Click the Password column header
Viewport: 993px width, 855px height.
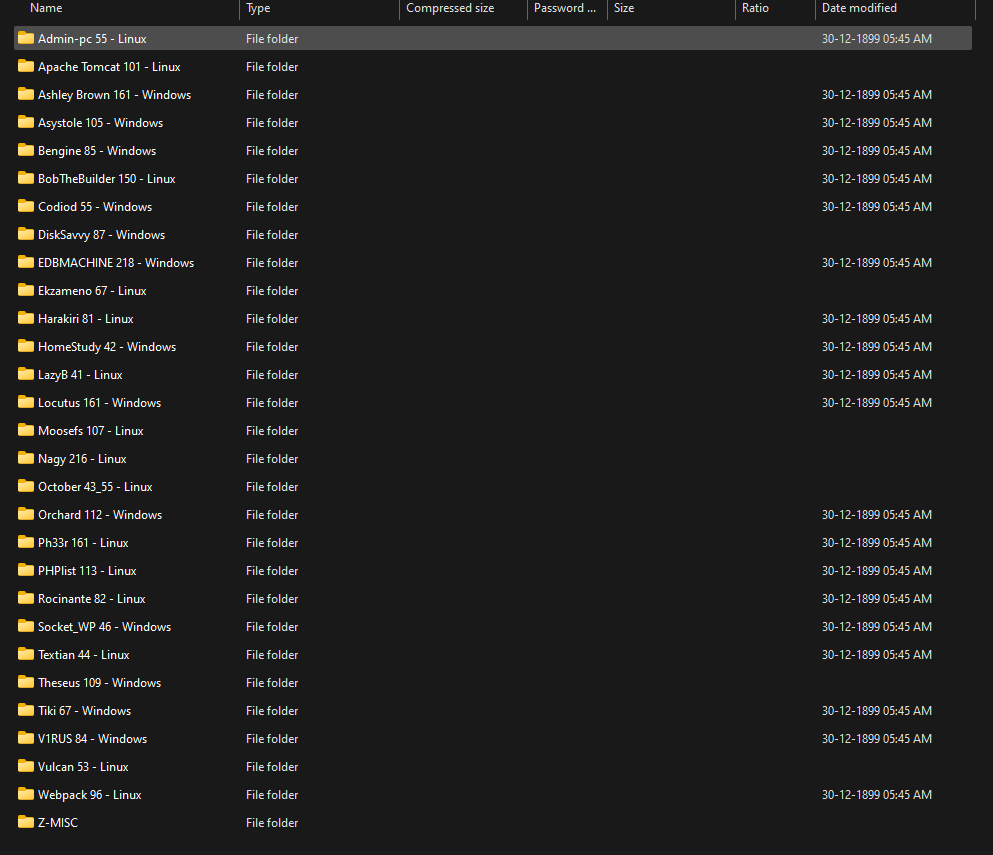(567, 8)
